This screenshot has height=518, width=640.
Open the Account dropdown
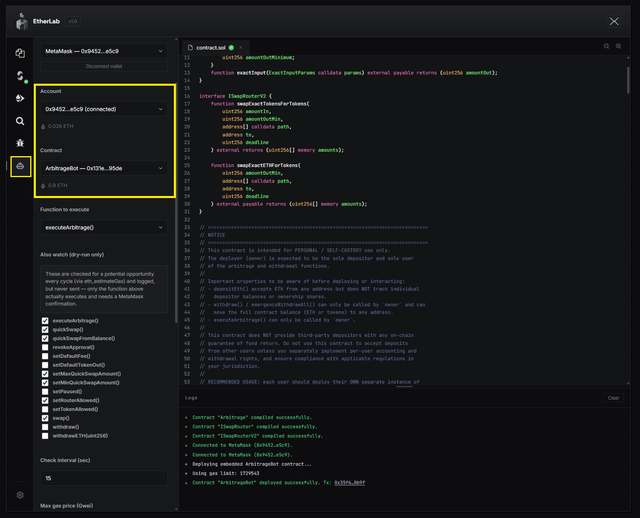pyautogui.click(x=104, y=109)
